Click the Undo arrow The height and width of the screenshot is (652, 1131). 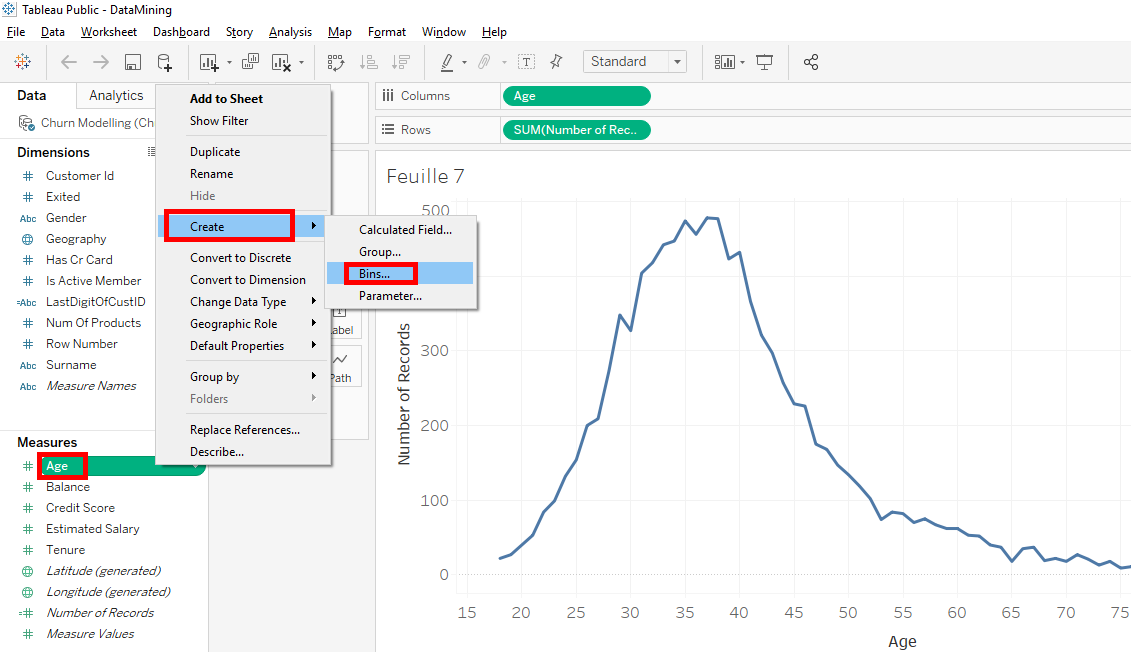[x=67, y=61]
